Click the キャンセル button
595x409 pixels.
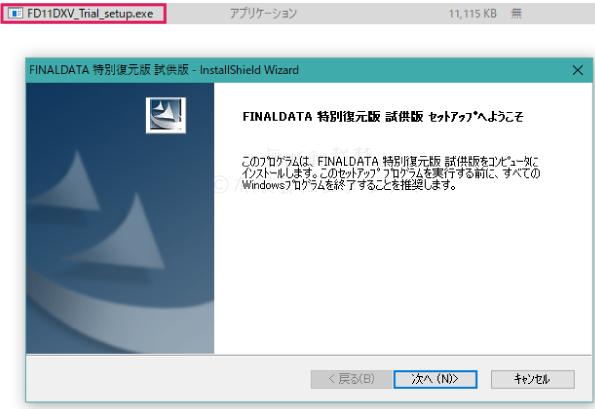pyautogui.click(x=532, y=379)
